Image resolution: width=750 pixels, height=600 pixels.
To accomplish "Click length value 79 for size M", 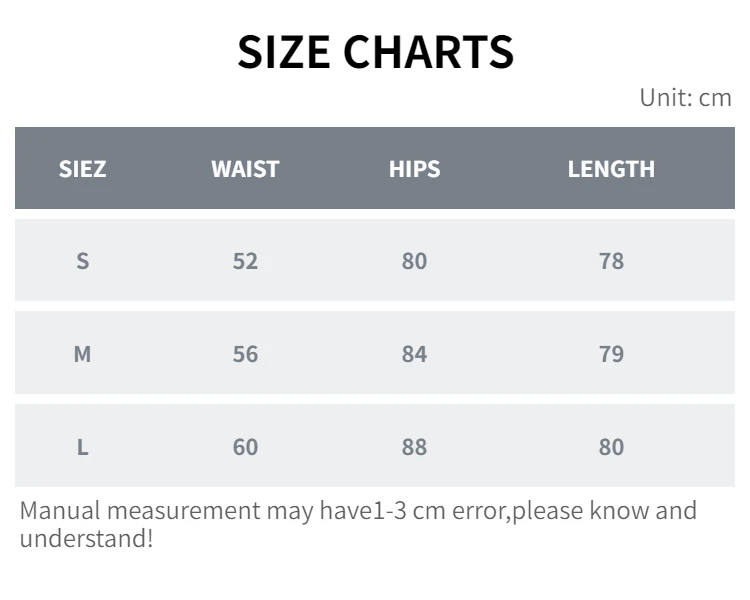I will pos(611,354).
